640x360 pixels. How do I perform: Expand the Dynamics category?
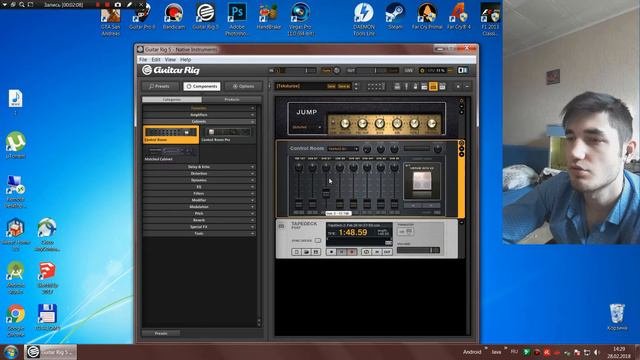(199, 180)
